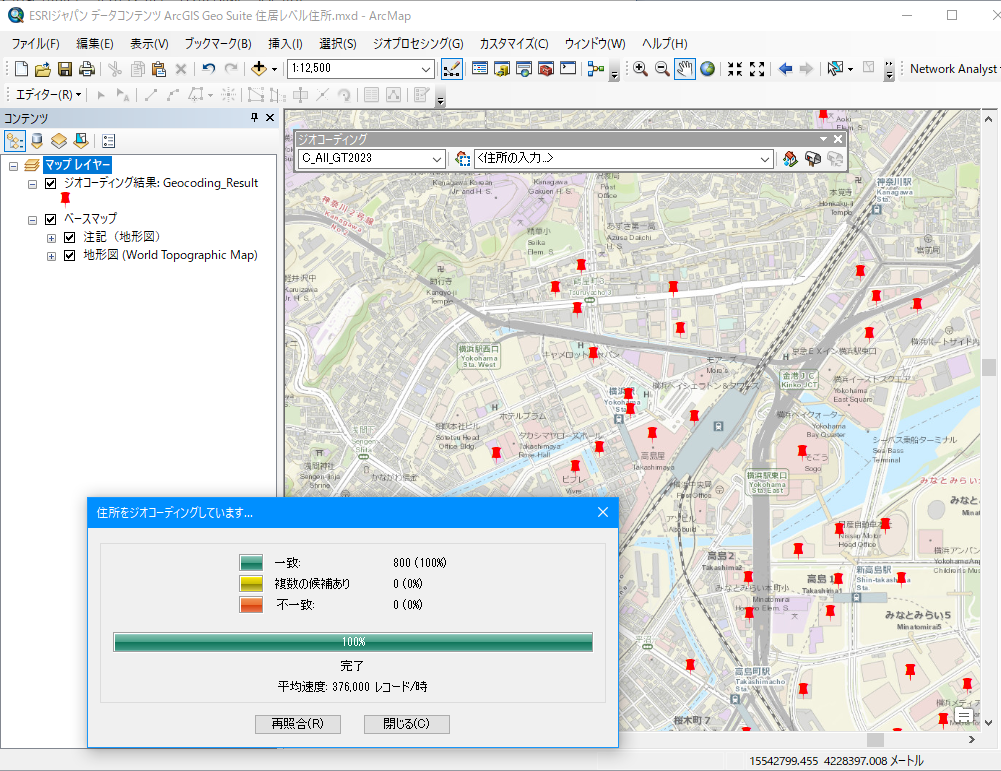Click the yellow 複数の候補あり swatch
This screenshot has height=771, width=1001.
pos(251,583)
